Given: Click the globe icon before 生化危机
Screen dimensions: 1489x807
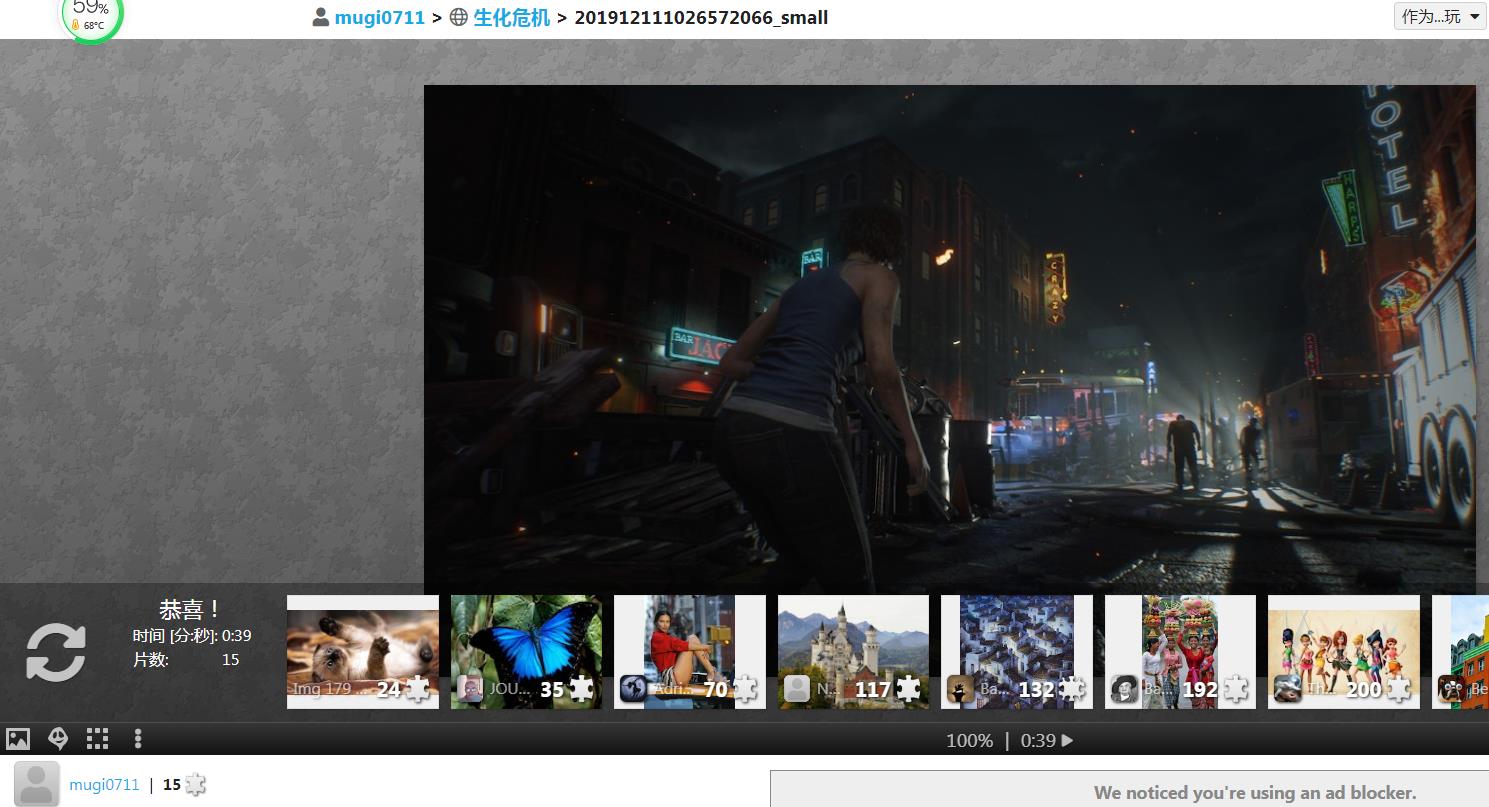Looking at the screenshot, I should (459, 17).
